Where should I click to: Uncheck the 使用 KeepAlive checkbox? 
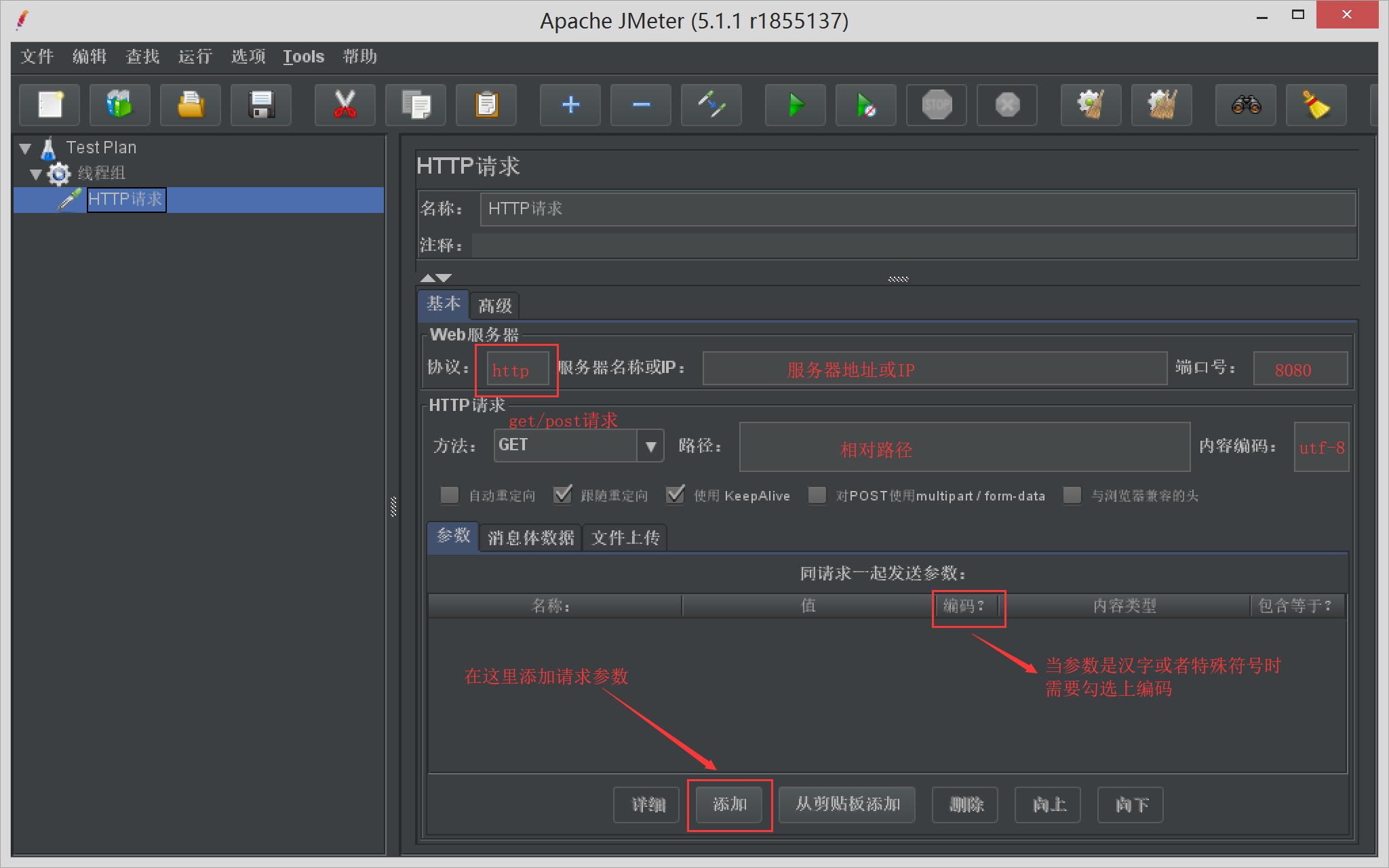coord(675,495)
